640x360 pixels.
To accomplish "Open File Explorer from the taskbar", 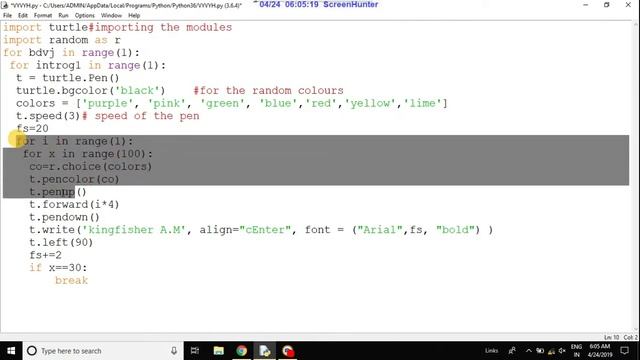I will [218, 351].
